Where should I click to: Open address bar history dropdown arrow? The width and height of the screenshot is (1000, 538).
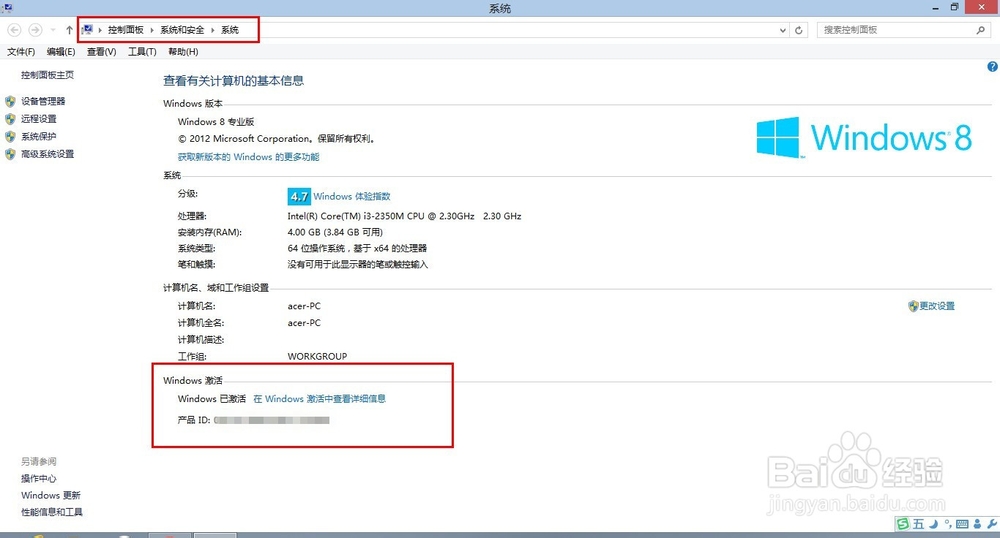pos(783,30)
